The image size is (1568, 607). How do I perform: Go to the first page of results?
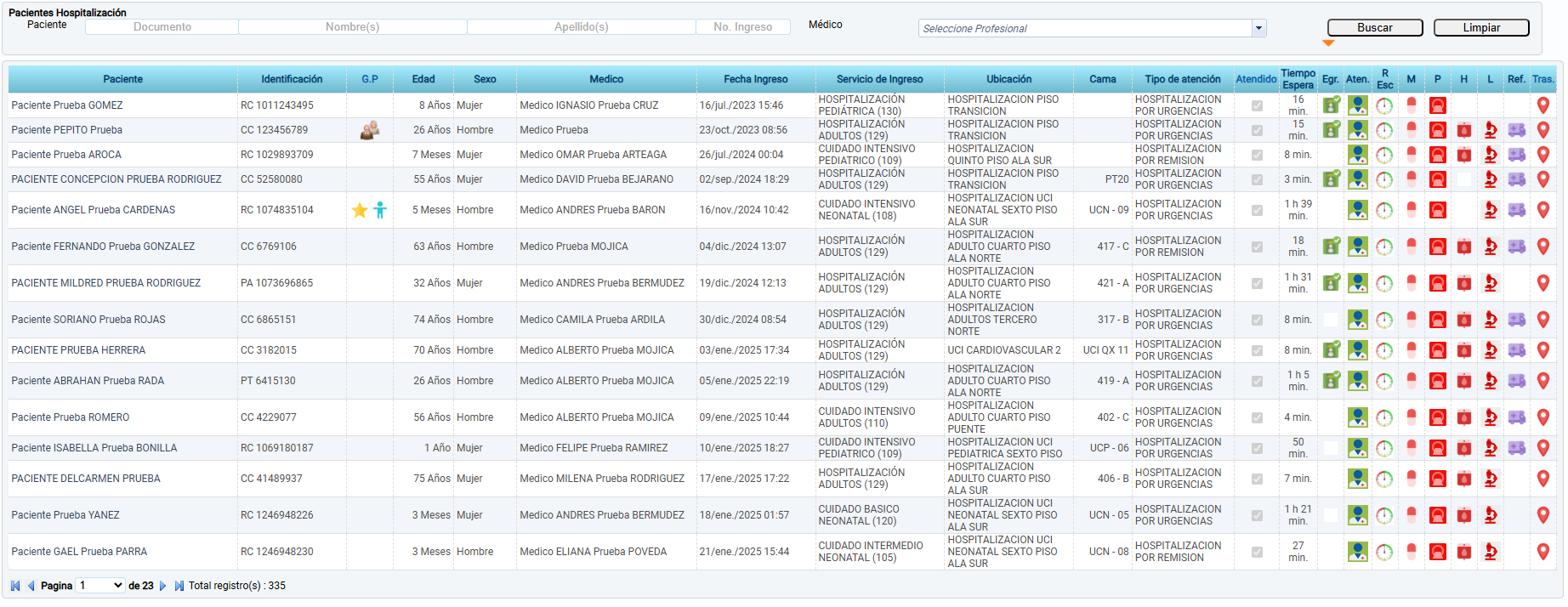(15, 586)
